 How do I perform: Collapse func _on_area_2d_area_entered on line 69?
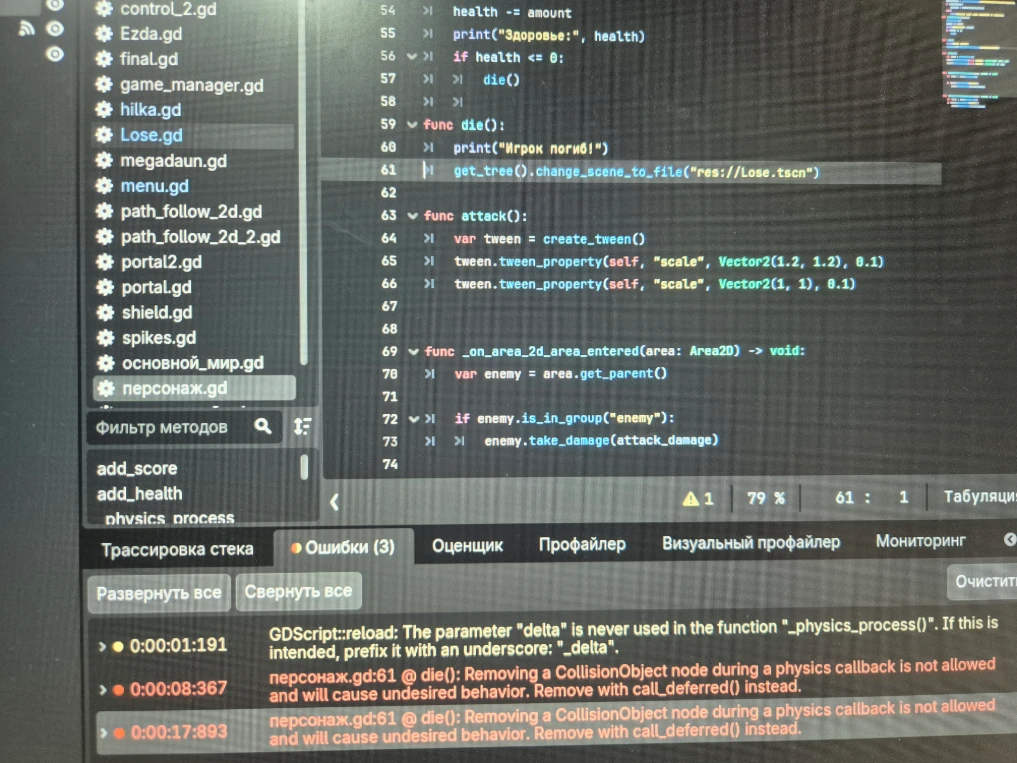click(x=413, y=351)
